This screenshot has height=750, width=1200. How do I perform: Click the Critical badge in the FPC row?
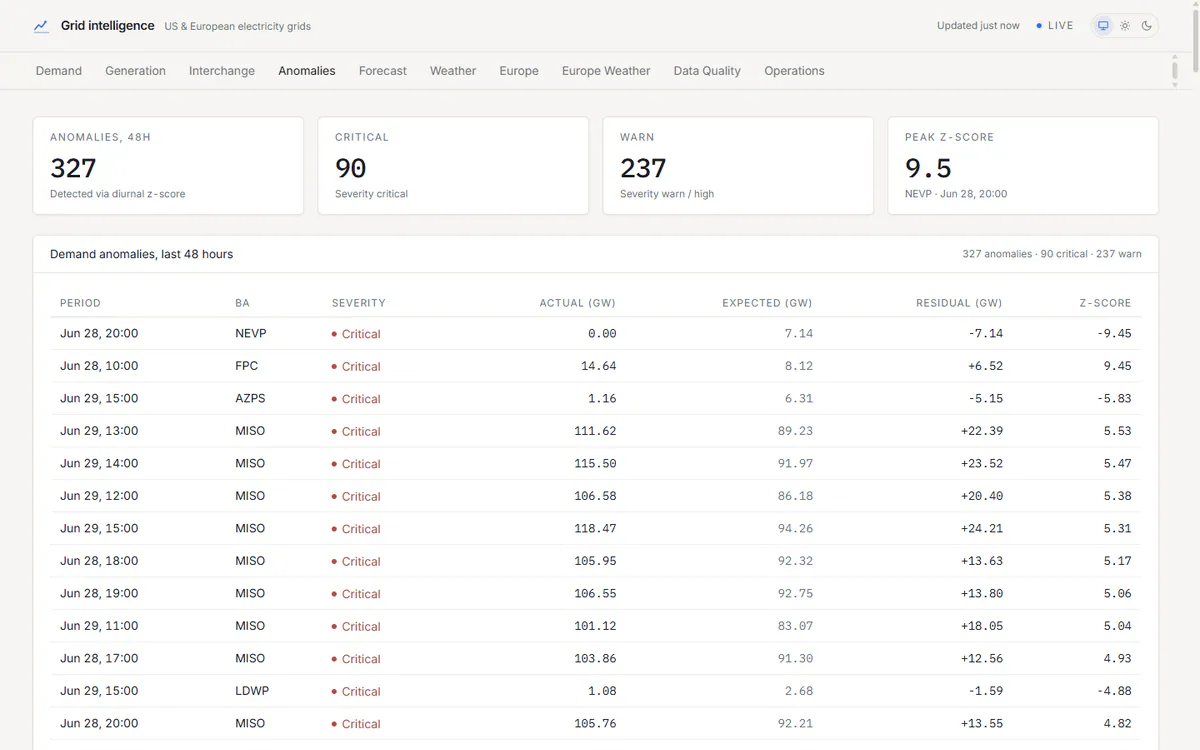click(x=356, y=367)
